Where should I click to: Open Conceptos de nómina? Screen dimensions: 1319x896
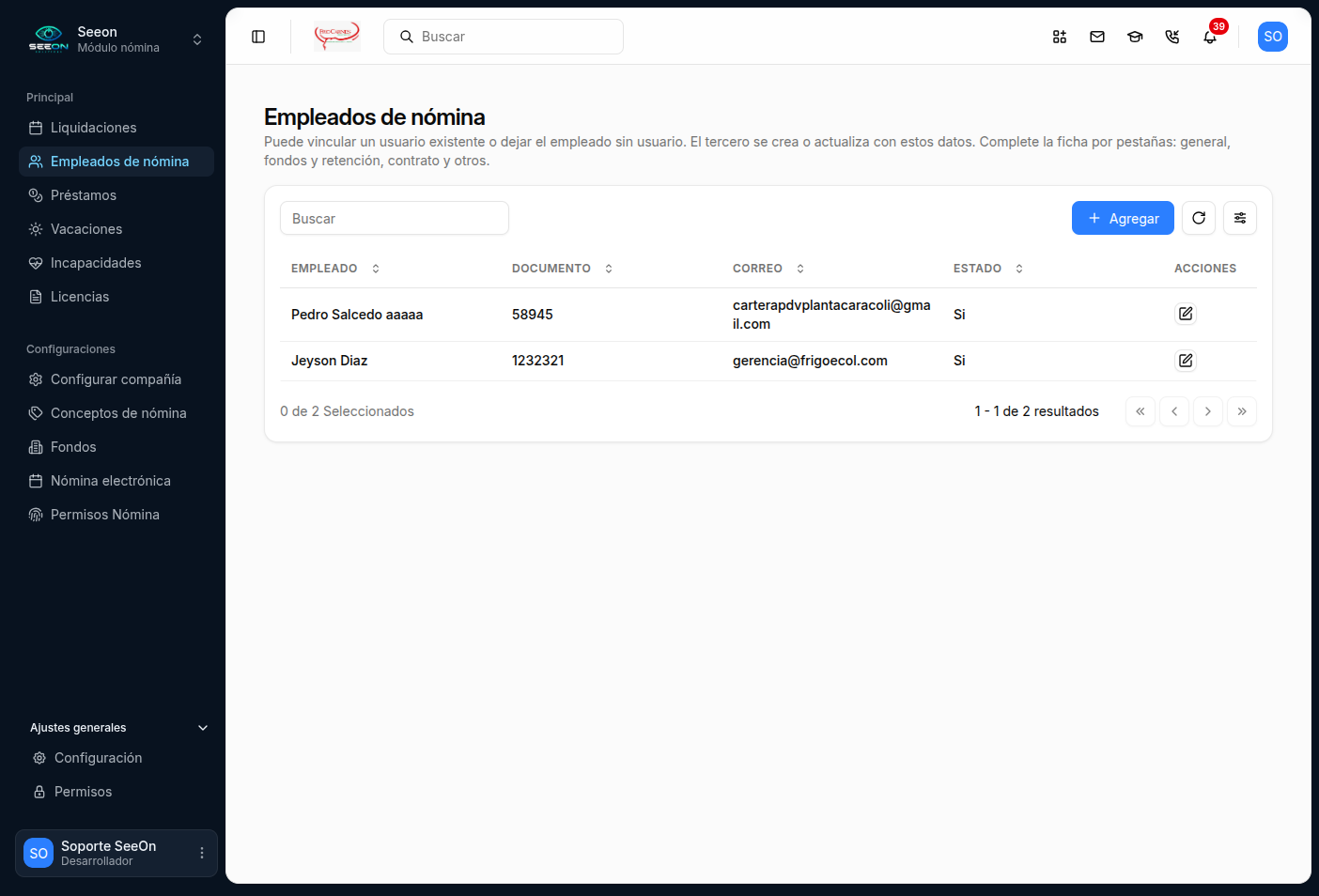[x=116, y=413]
